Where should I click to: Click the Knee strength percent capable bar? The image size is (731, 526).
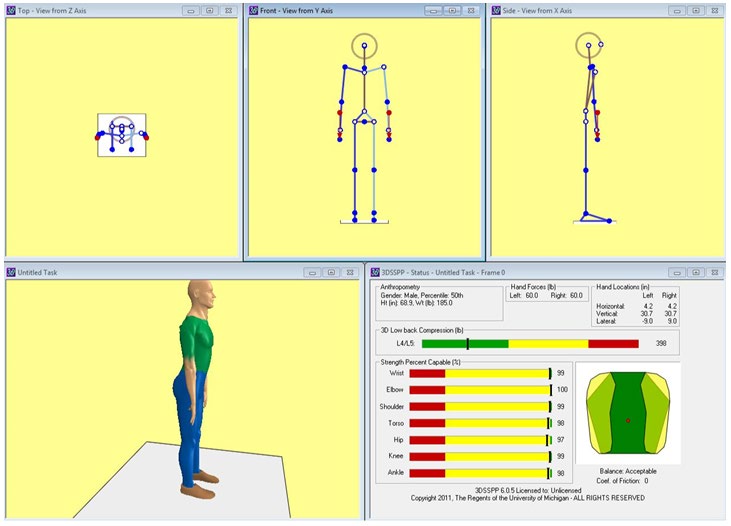coord(480,456)
